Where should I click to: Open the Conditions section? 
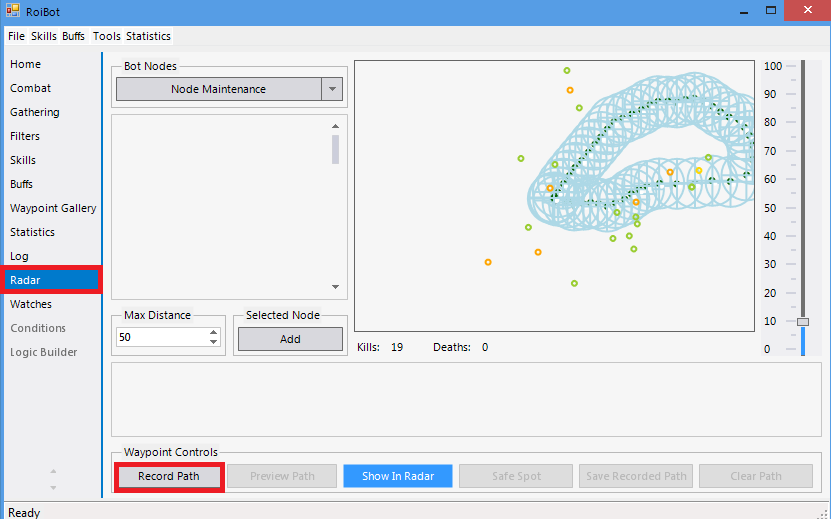click(x=38, y=328)
